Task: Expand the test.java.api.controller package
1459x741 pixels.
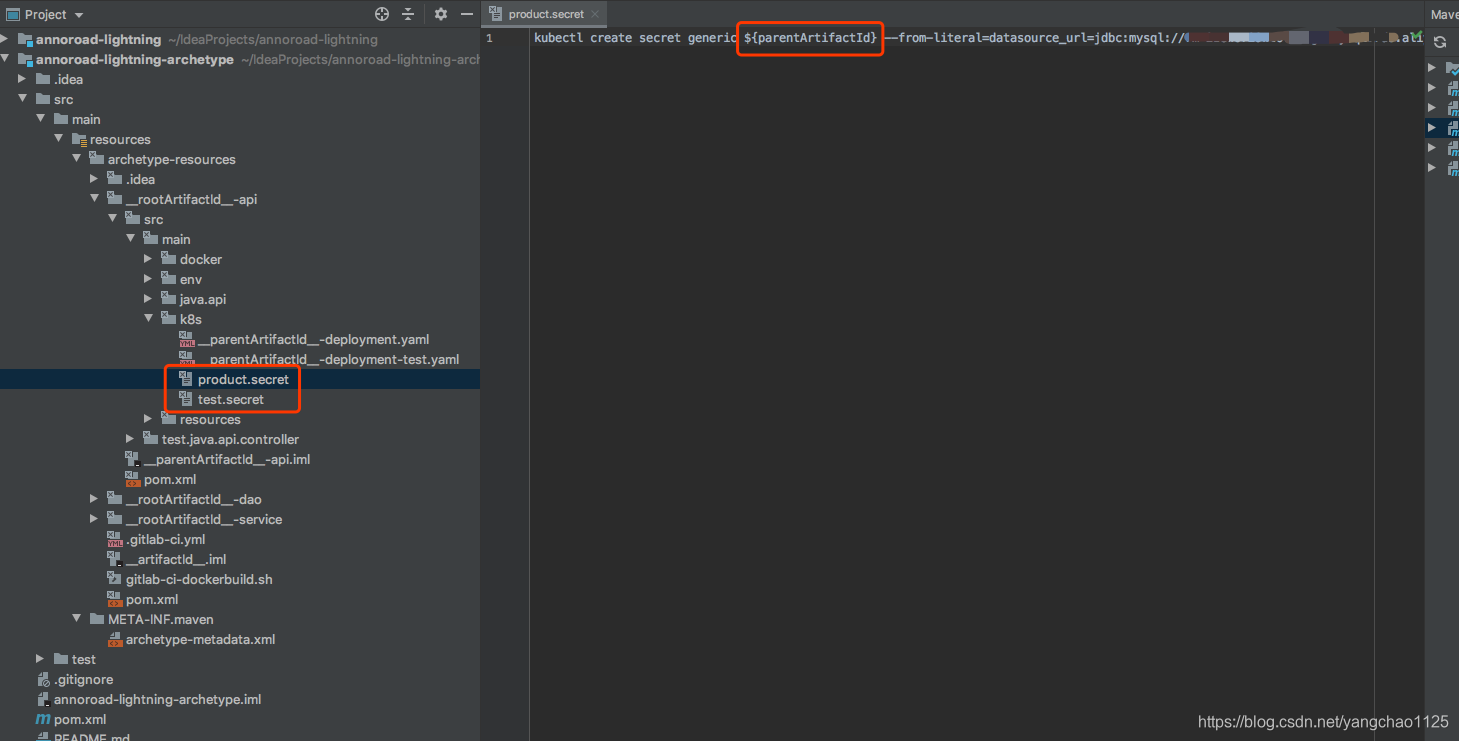Action: [x=130, y=439]
